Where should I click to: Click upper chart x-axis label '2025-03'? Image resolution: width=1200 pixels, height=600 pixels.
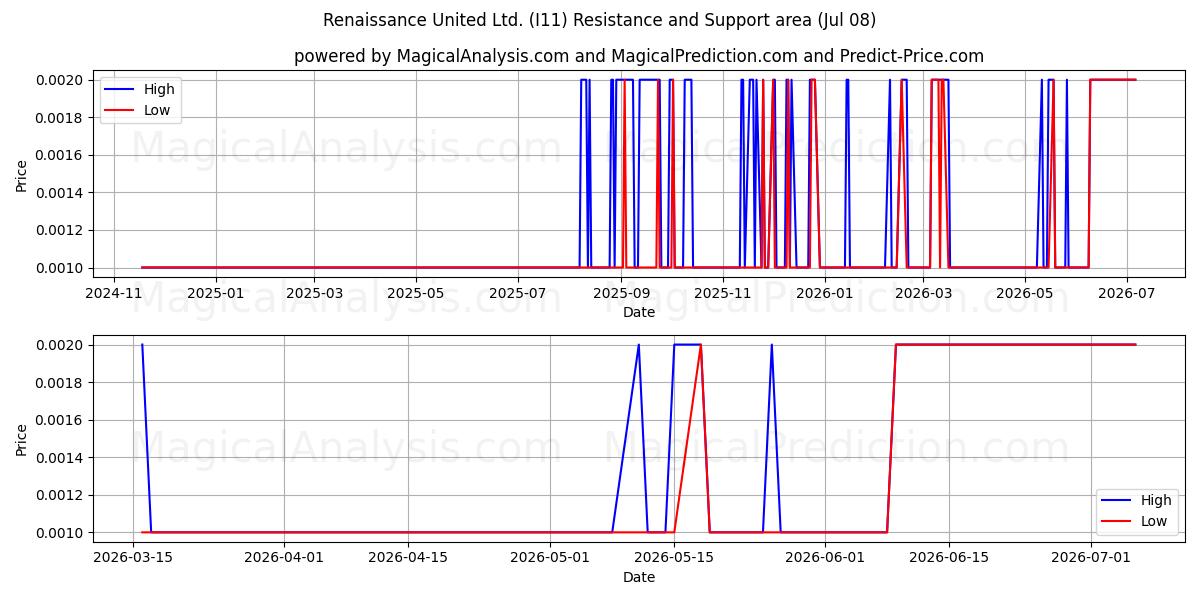pos(314,294)
